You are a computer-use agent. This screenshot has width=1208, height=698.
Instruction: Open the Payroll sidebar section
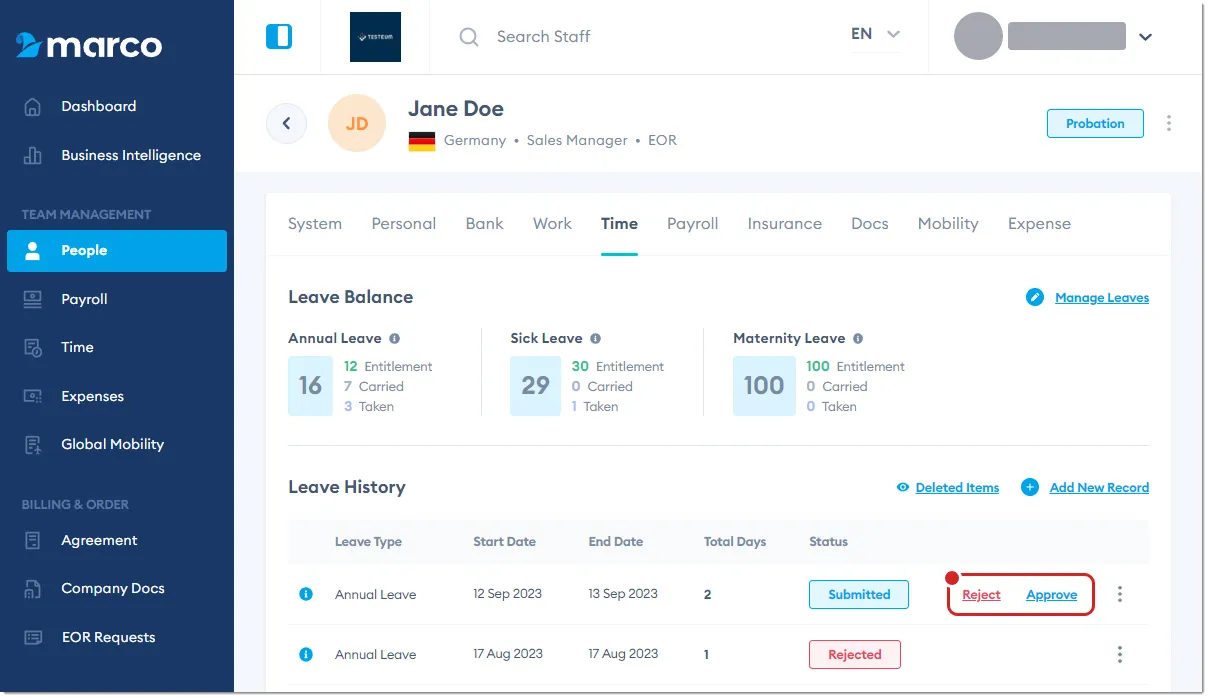click(x=117, y=299)
